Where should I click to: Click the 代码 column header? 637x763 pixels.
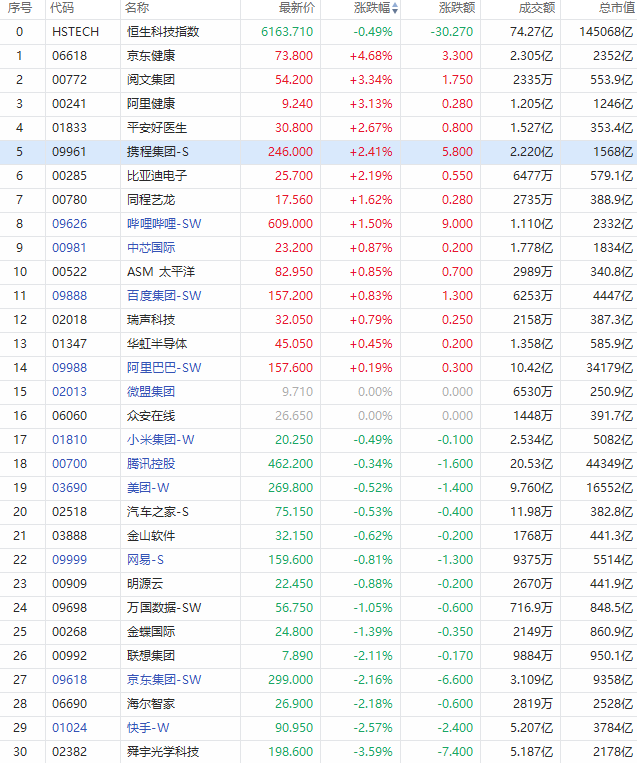pos(62,8)
